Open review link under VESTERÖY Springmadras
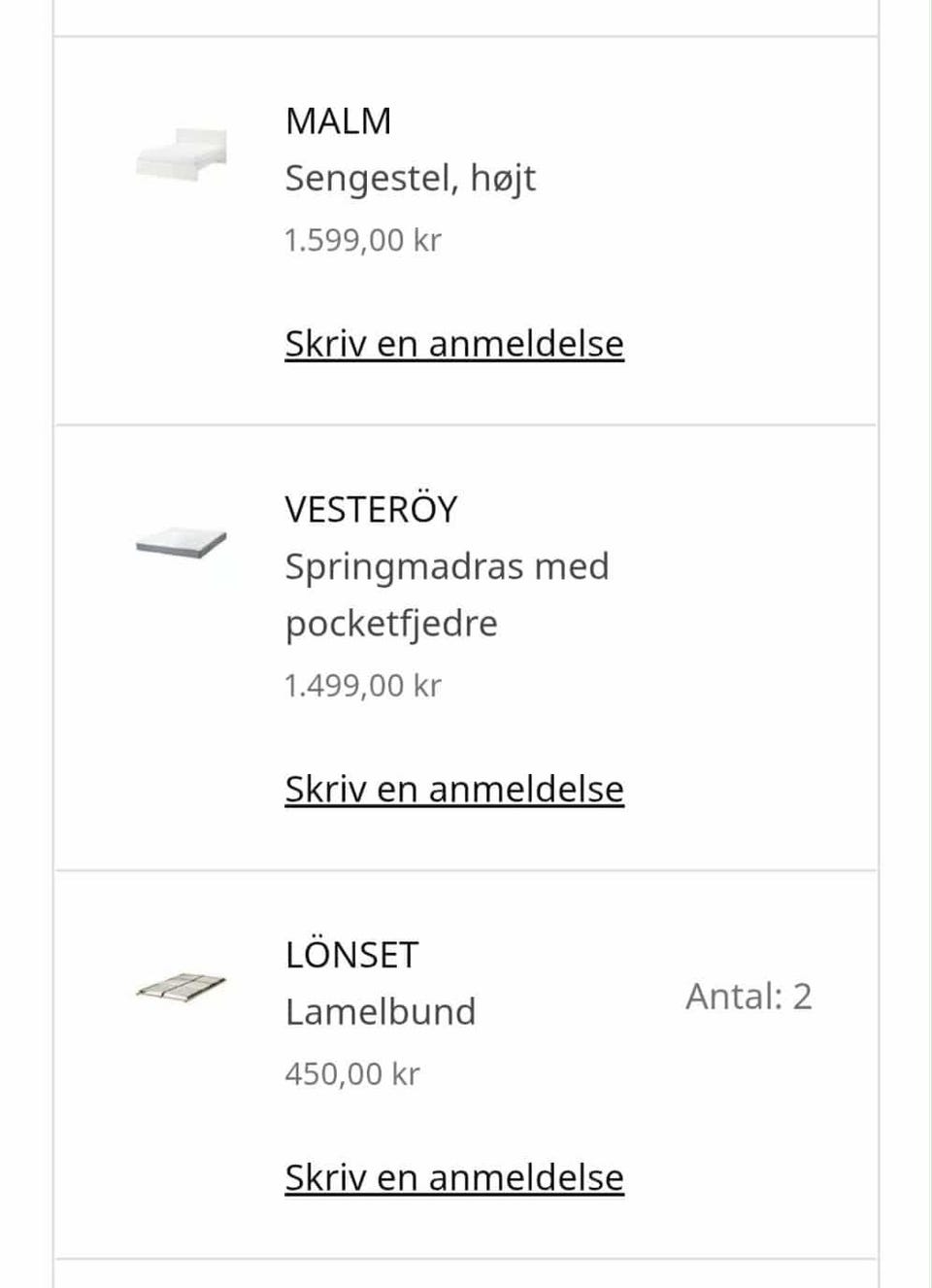Viewport: 932px width, 1288px height. [x=453, y=790]
